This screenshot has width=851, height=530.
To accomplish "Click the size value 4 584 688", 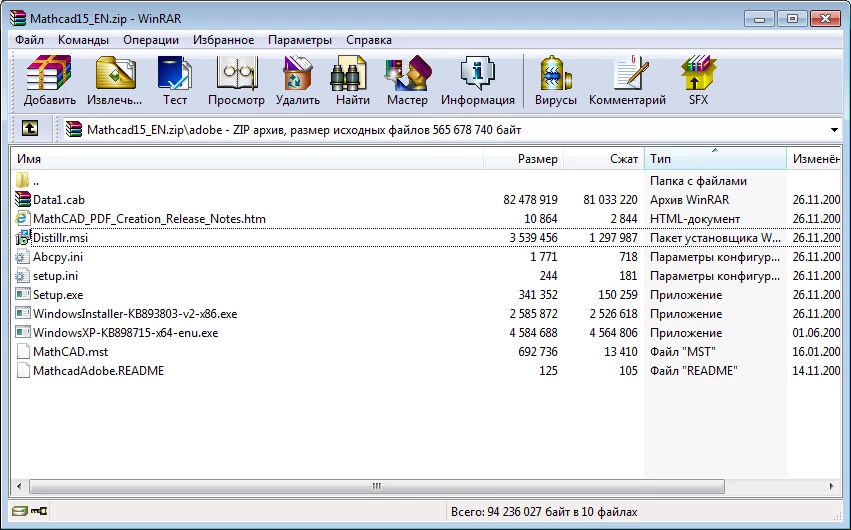I will pos(534,333).
